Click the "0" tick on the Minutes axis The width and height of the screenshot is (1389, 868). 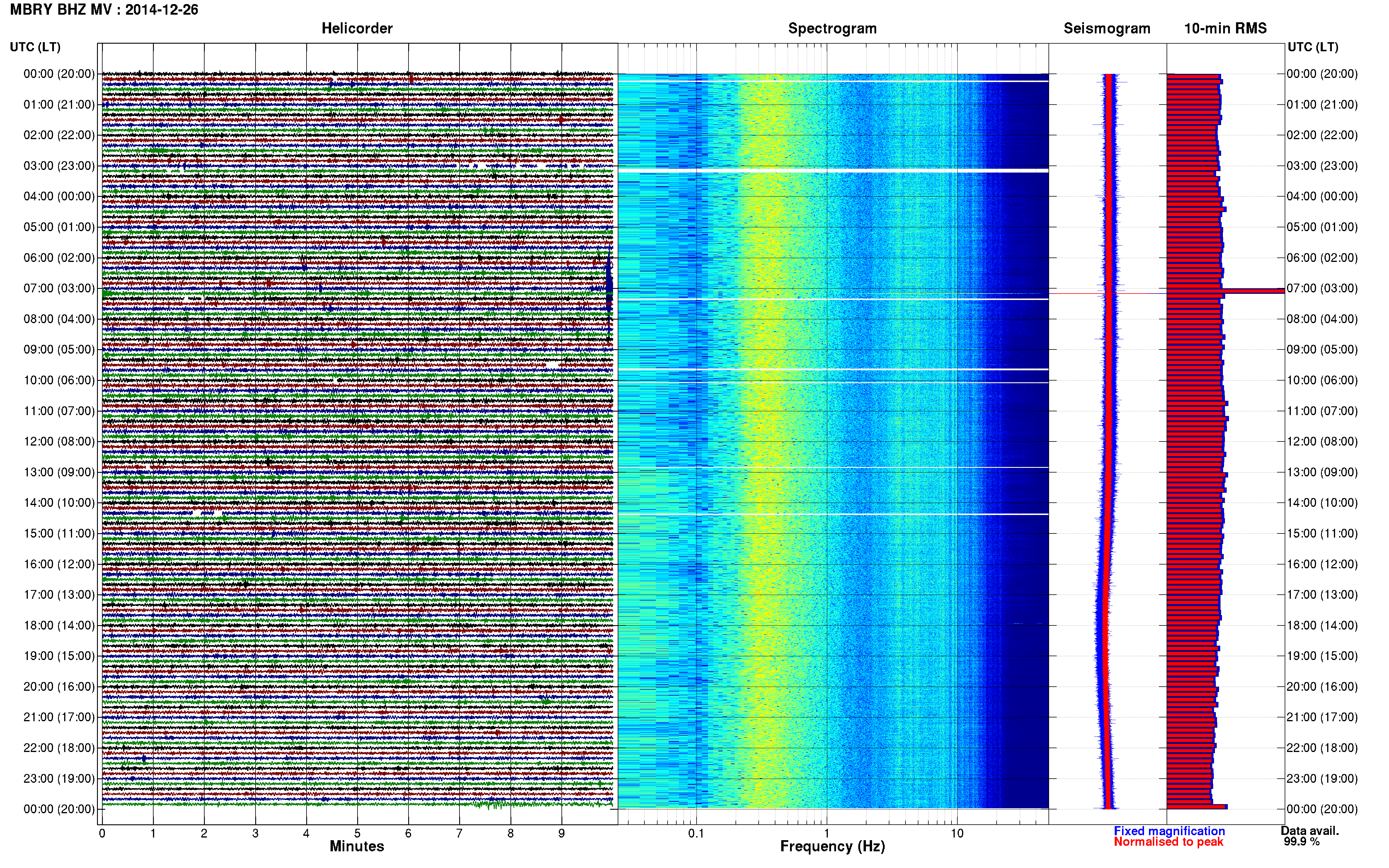(x=102, y=833)
